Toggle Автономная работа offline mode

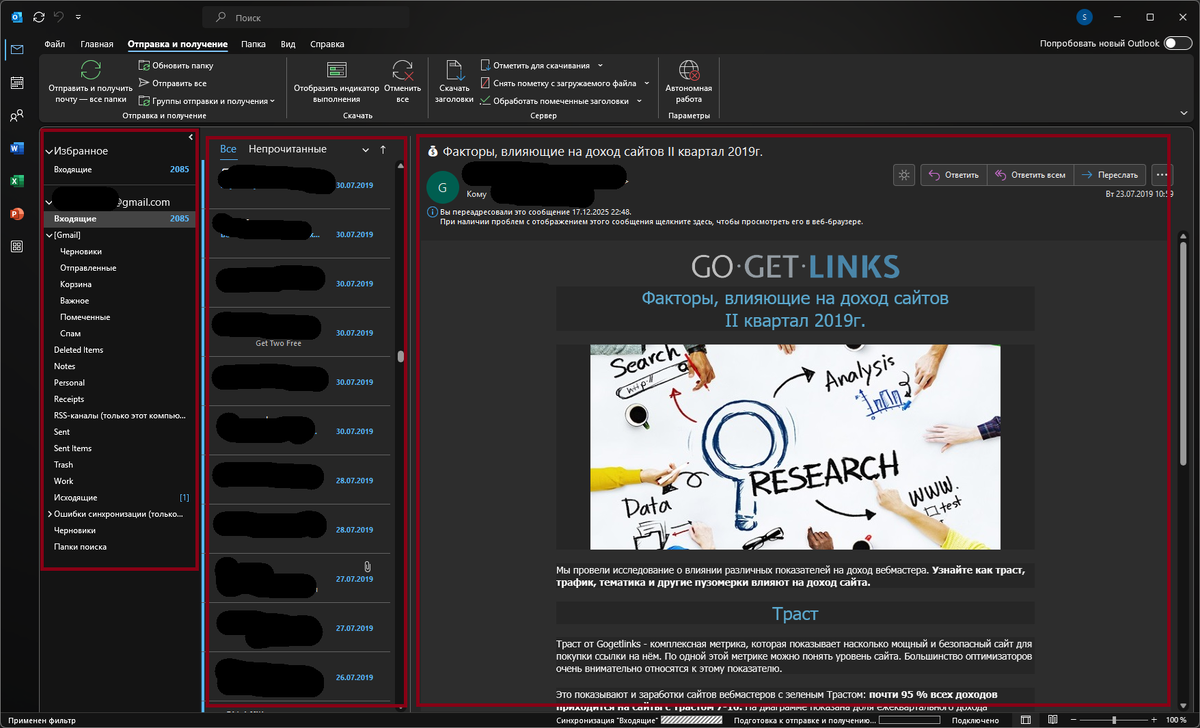pyautogui.click(x=689, y=82)
